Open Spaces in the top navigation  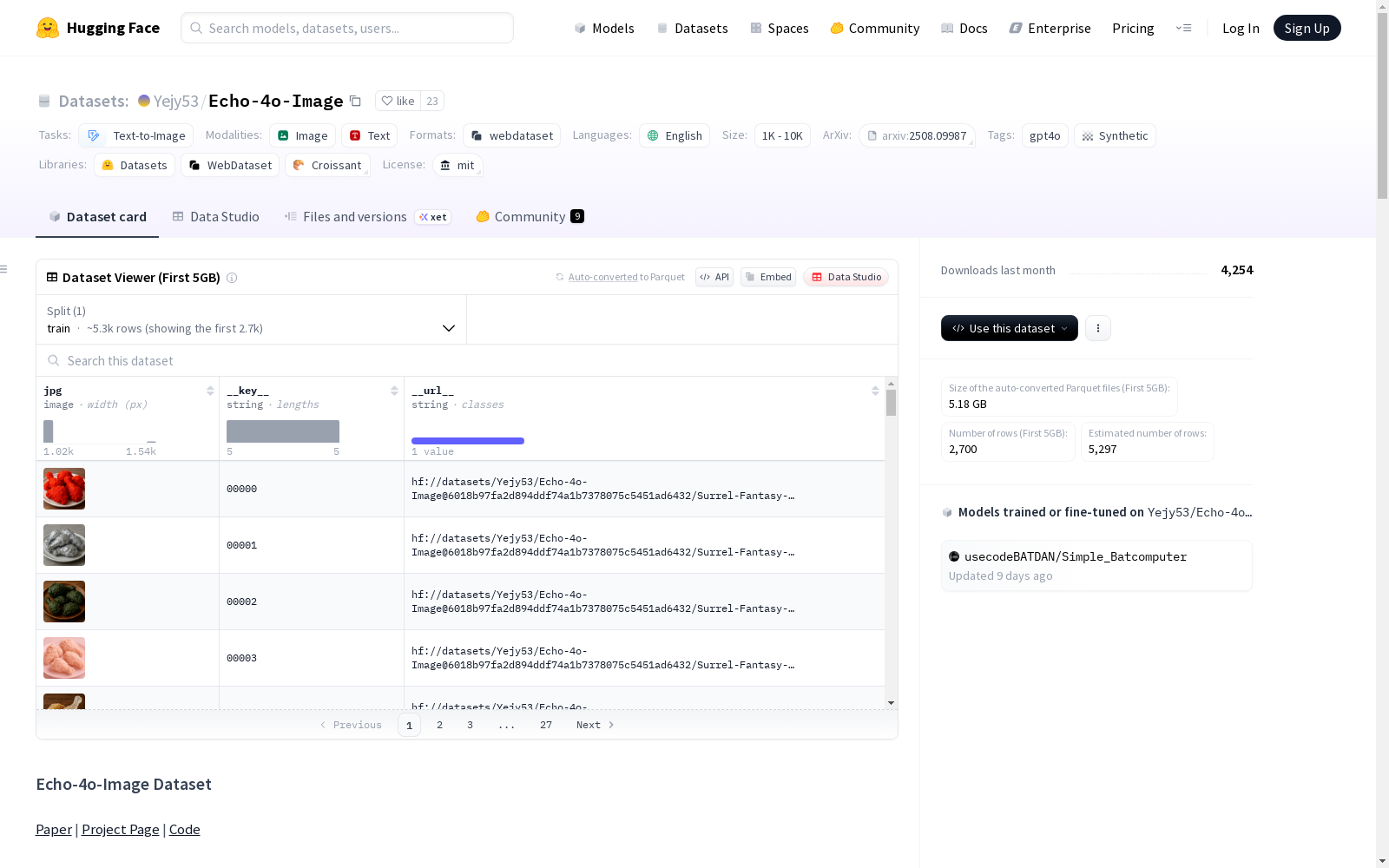tap(780, 28)
